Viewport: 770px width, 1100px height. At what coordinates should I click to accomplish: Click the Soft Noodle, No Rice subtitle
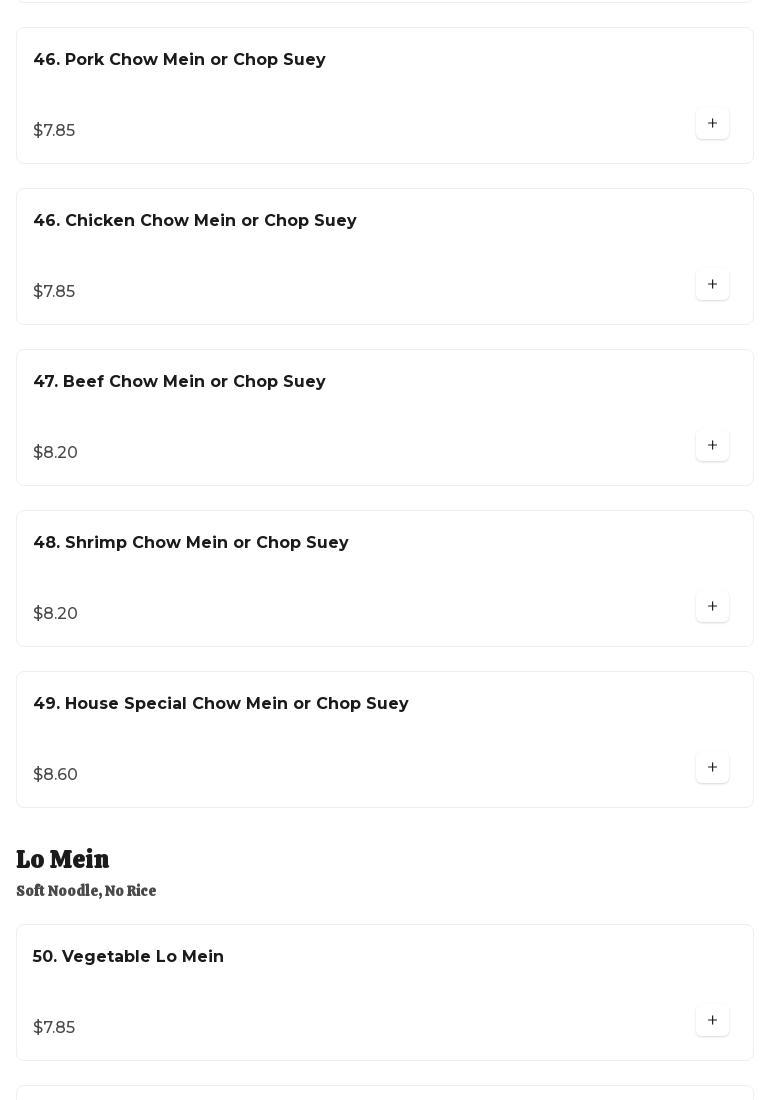click(86, 891)
